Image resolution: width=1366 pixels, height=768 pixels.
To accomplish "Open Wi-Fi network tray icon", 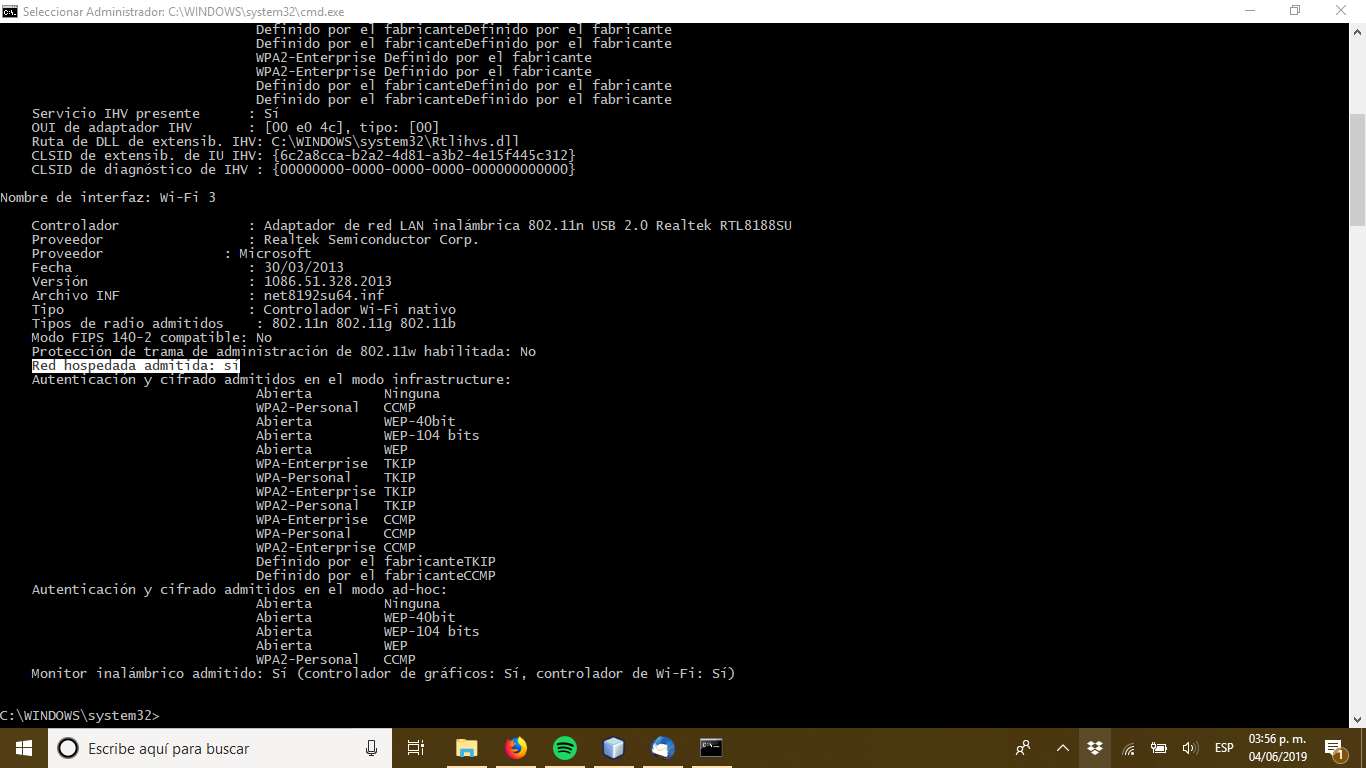I will coord(1128,748).
